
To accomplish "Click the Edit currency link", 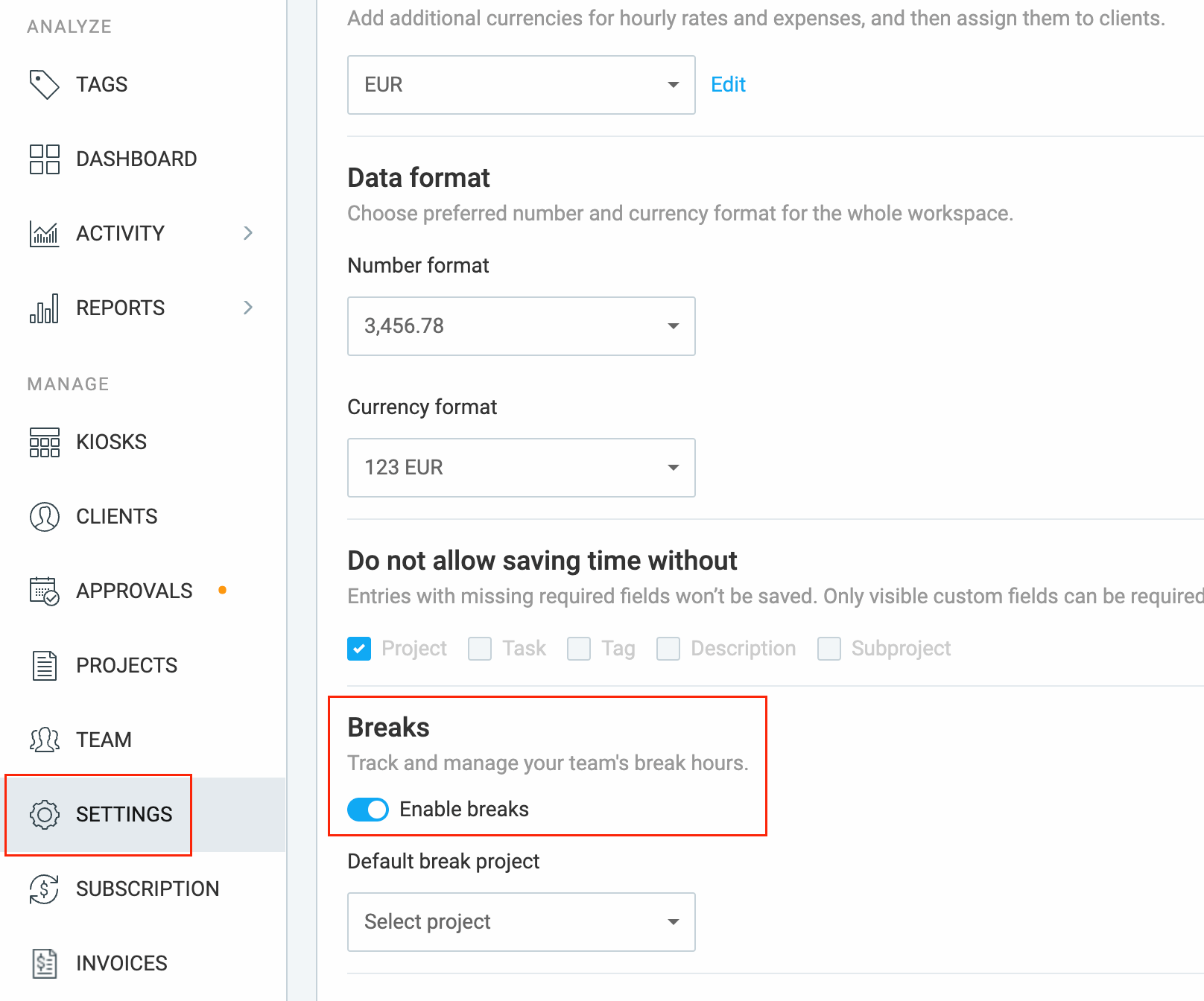I will click(x=728, y=84).
